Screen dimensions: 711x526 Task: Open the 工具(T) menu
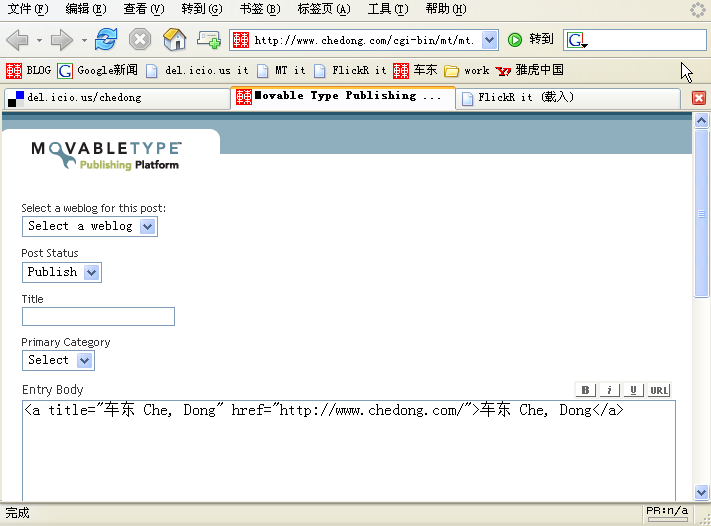(x=388, y=9)
